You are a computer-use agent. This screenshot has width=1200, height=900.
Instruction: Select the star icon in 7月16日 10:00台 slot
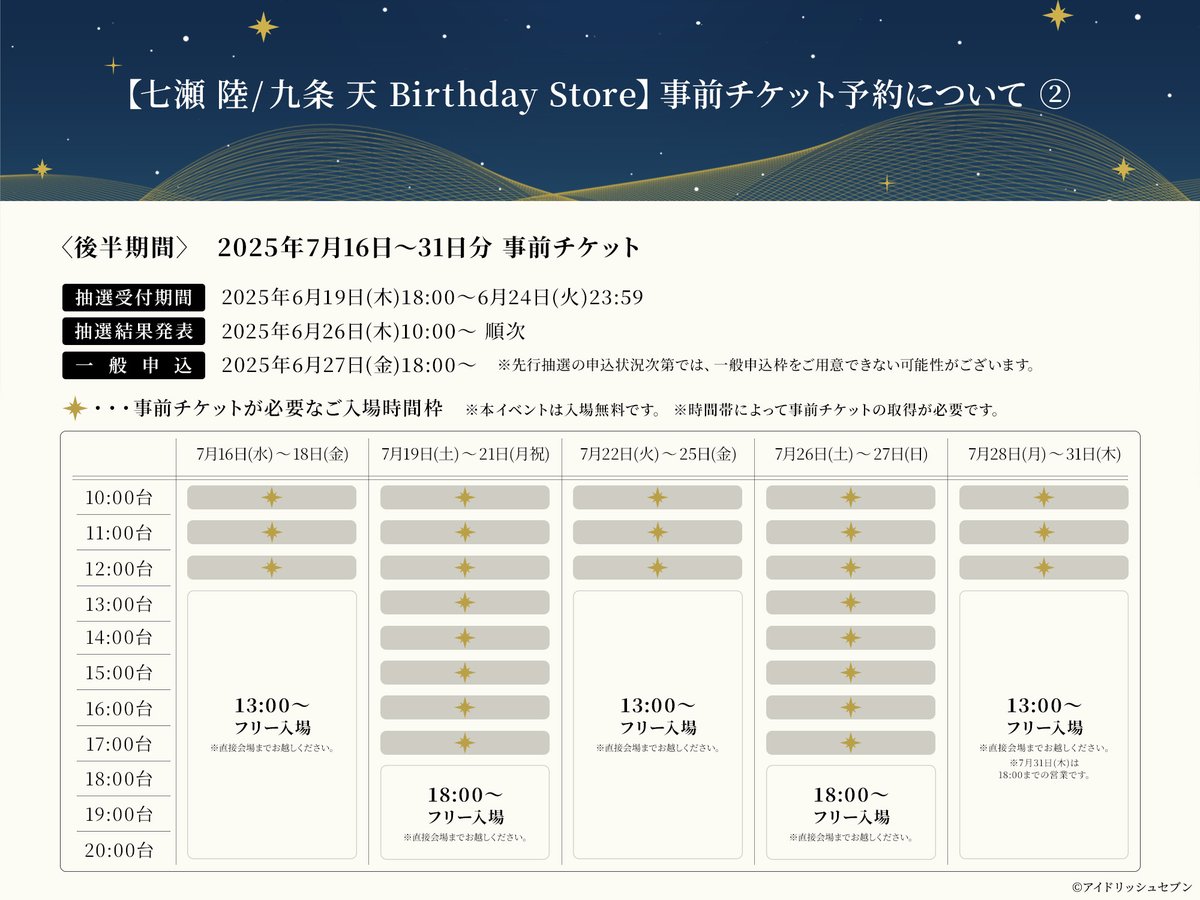coord(270,497)
